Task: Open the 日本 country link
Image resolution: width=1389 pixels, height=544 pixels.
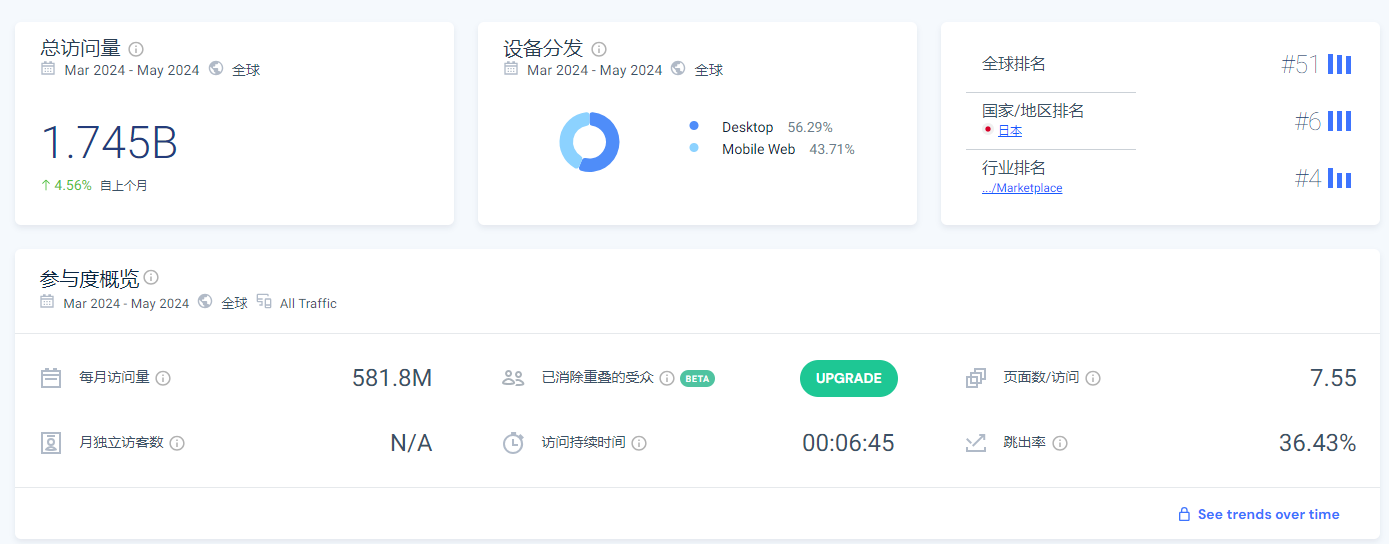Action: tap(1010, 131)
